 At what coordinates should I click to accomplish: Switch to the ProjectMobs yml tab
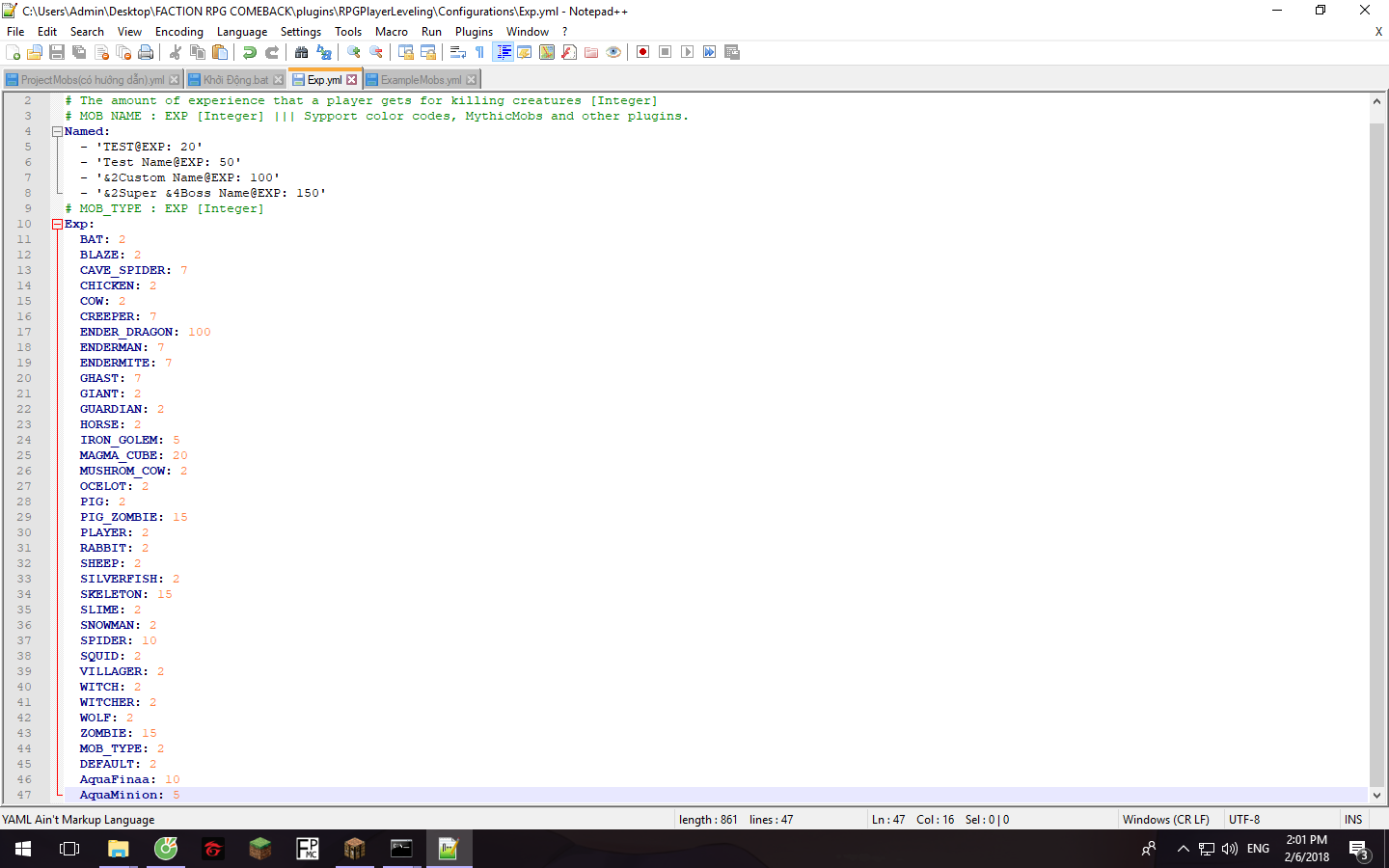93,80
